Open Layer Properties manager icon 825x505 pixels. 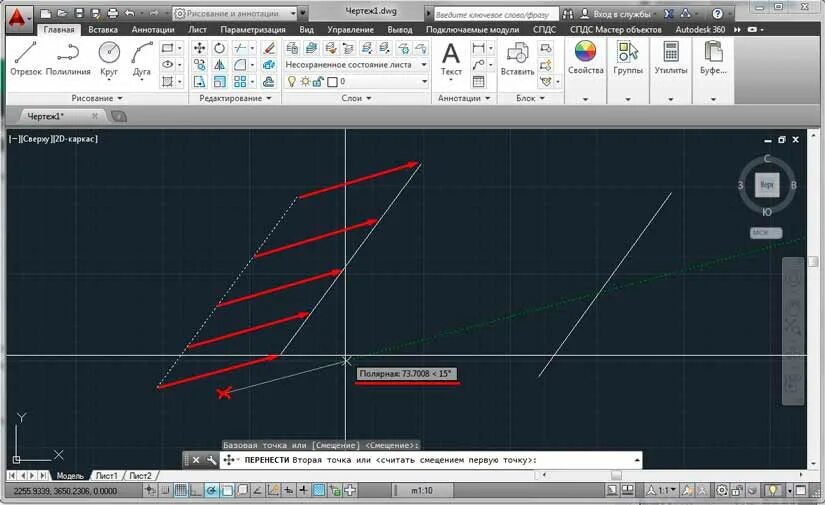(x=293, y=48)
